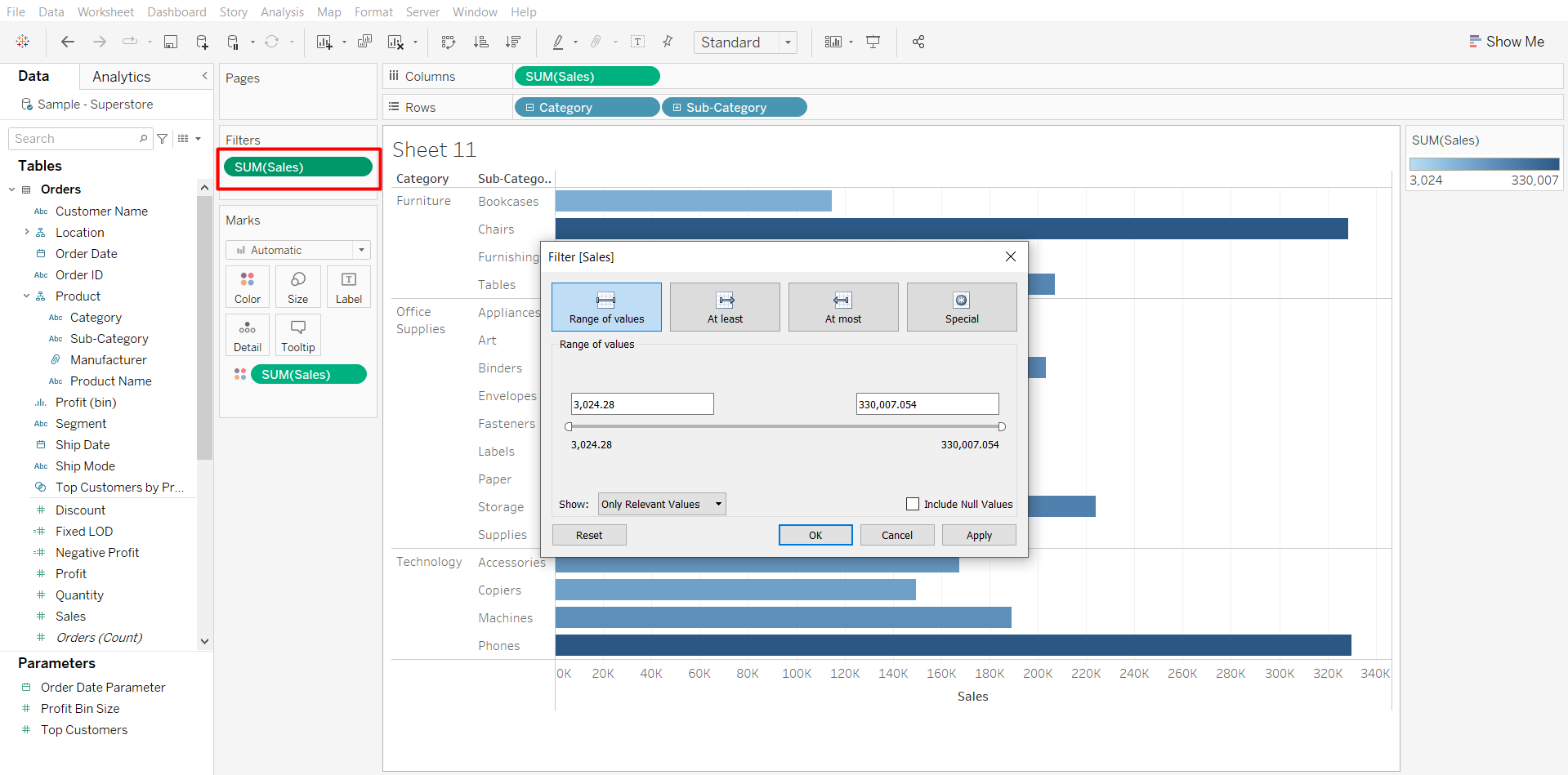Viewport: 1568px width, 775px height.
Task: Click the Clear Sheet icon
Action: click(396, 42)
